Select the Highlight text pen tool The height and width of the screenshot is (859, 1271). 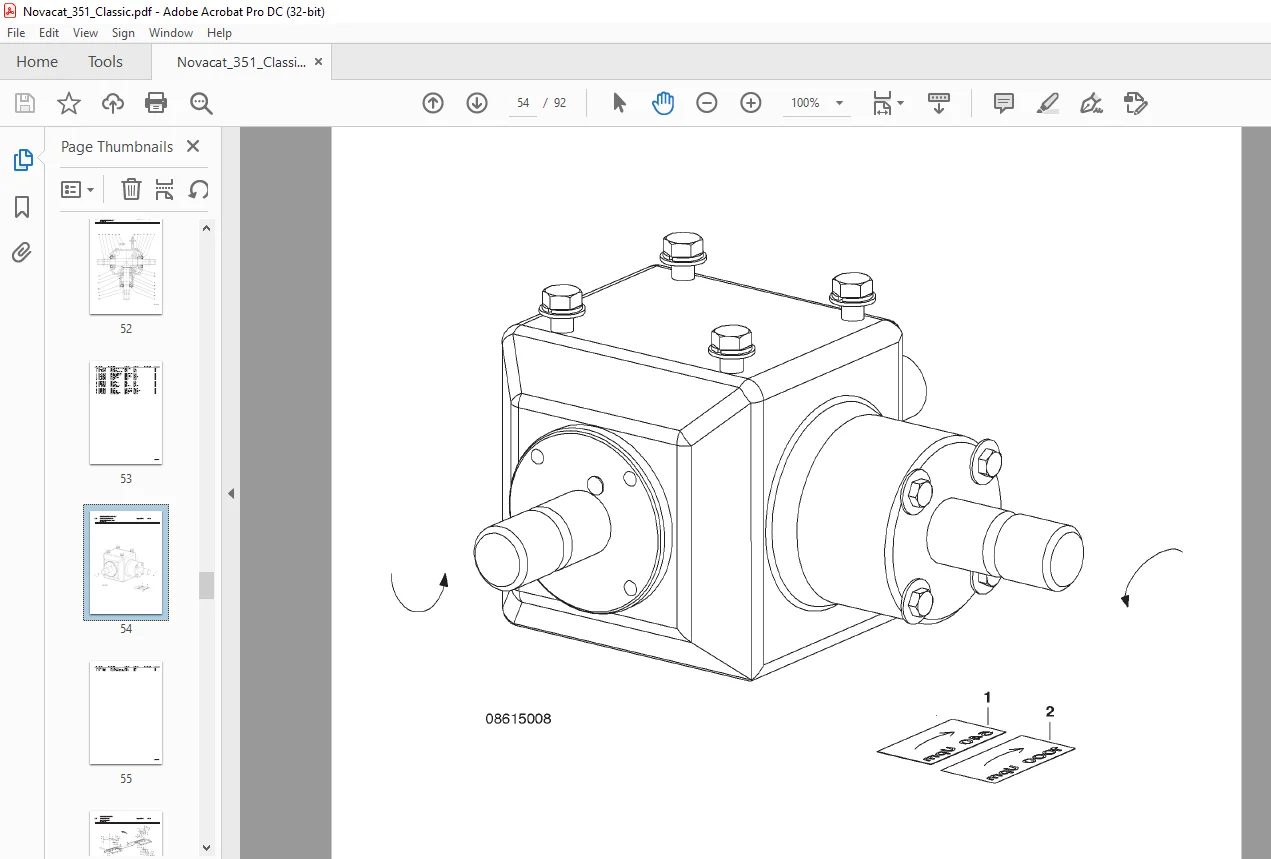point(1048,103)
